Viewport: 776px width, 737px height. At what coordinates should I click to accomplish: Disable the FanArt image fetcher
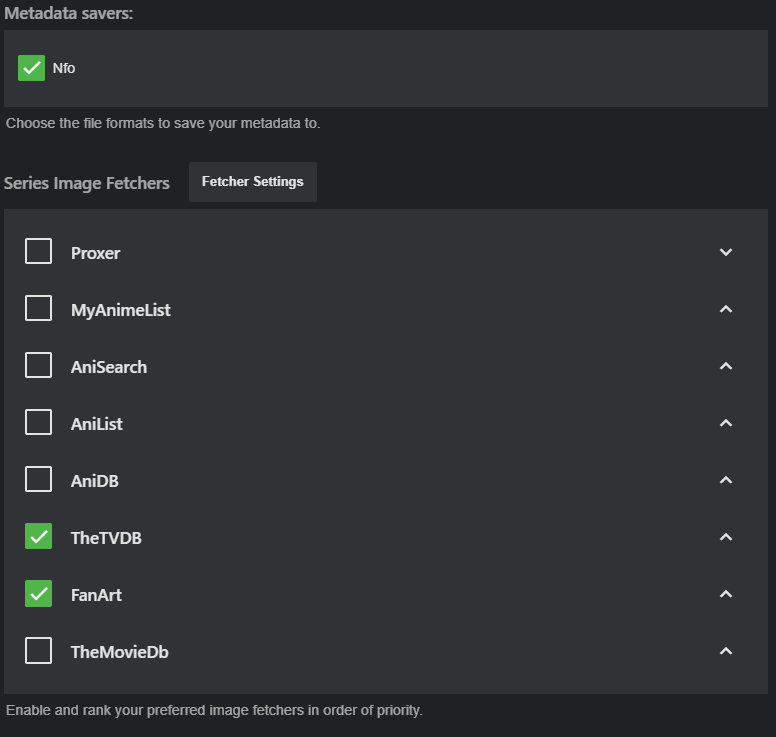click(38, 594)
